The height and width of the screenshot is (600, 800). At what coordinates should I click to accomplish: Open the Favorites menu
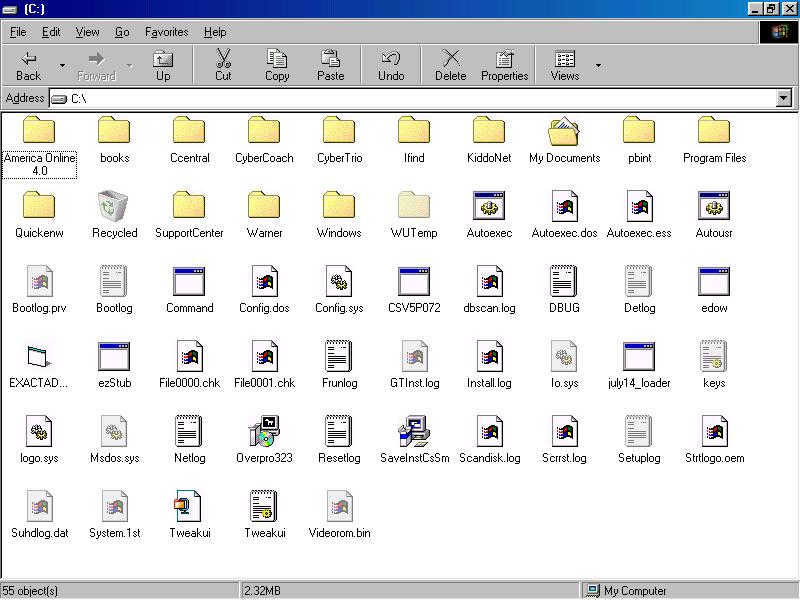click(x=166, y=32)
